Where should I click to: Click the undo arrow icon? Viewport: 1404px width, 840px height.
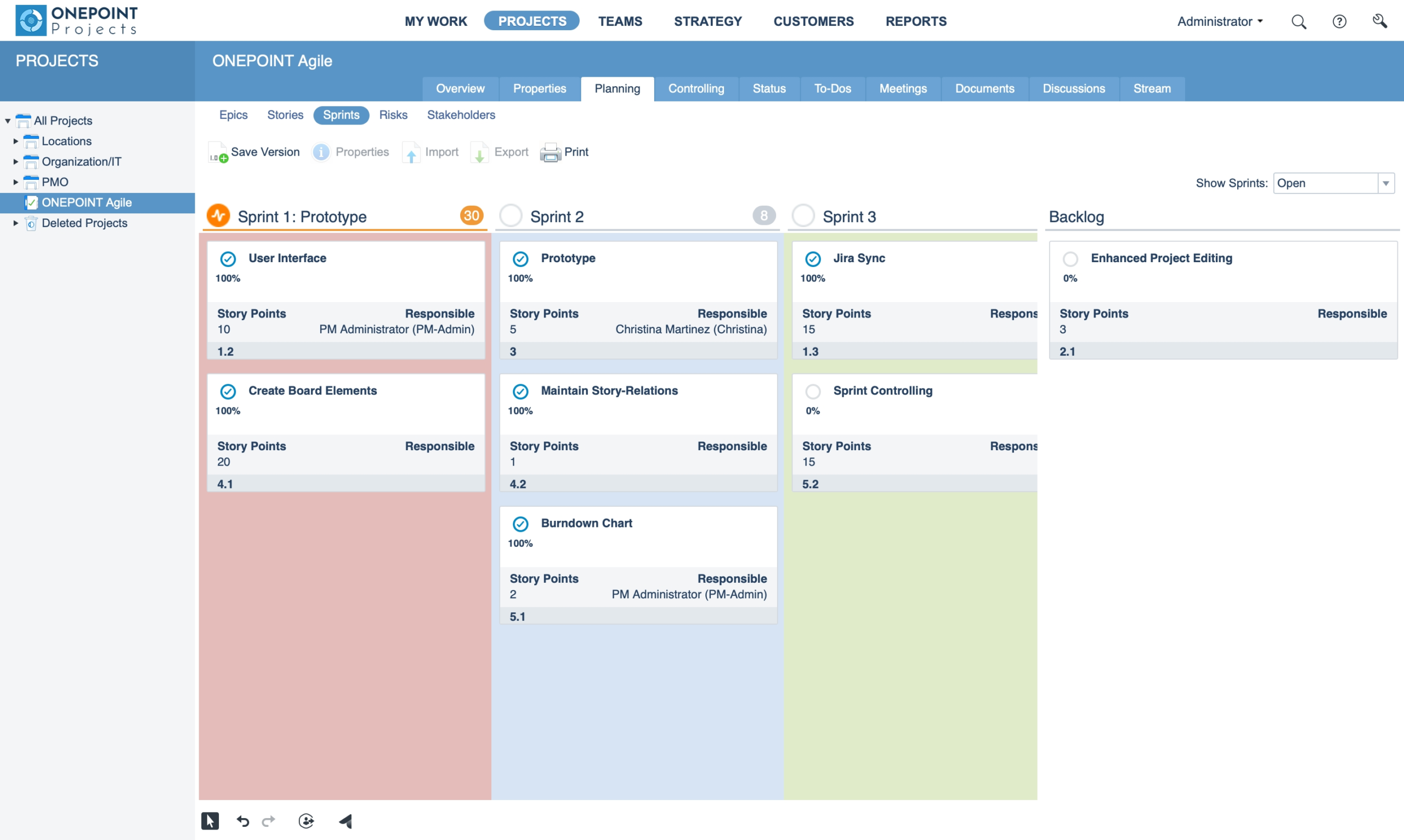[242, 821]
